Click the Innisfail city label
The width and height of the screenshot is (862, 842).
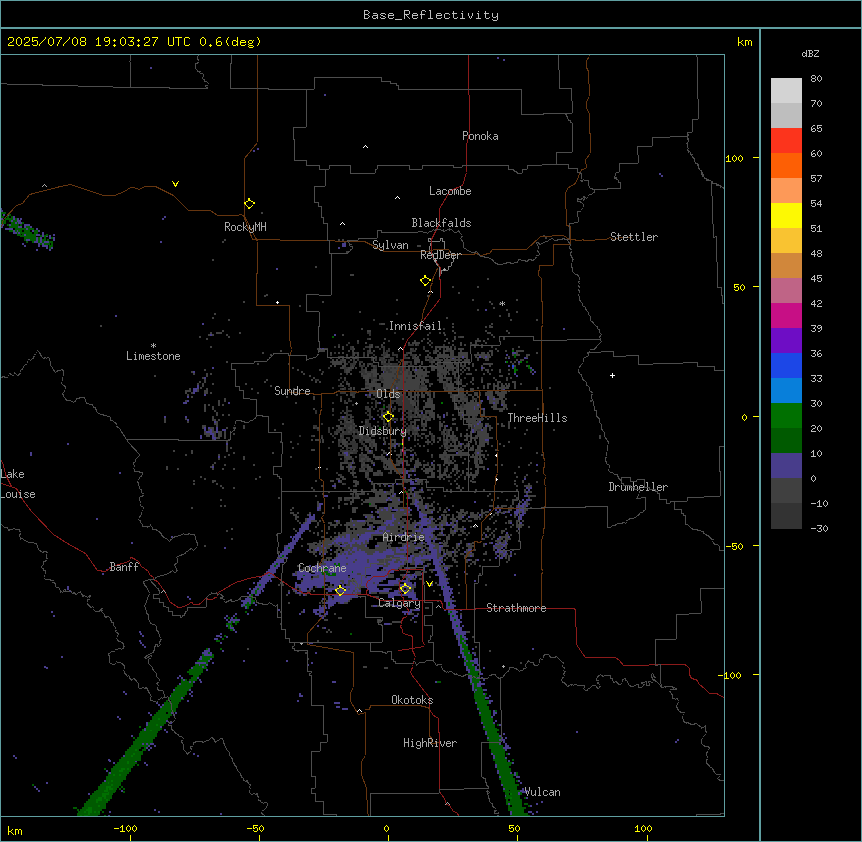tap(416, 326)
